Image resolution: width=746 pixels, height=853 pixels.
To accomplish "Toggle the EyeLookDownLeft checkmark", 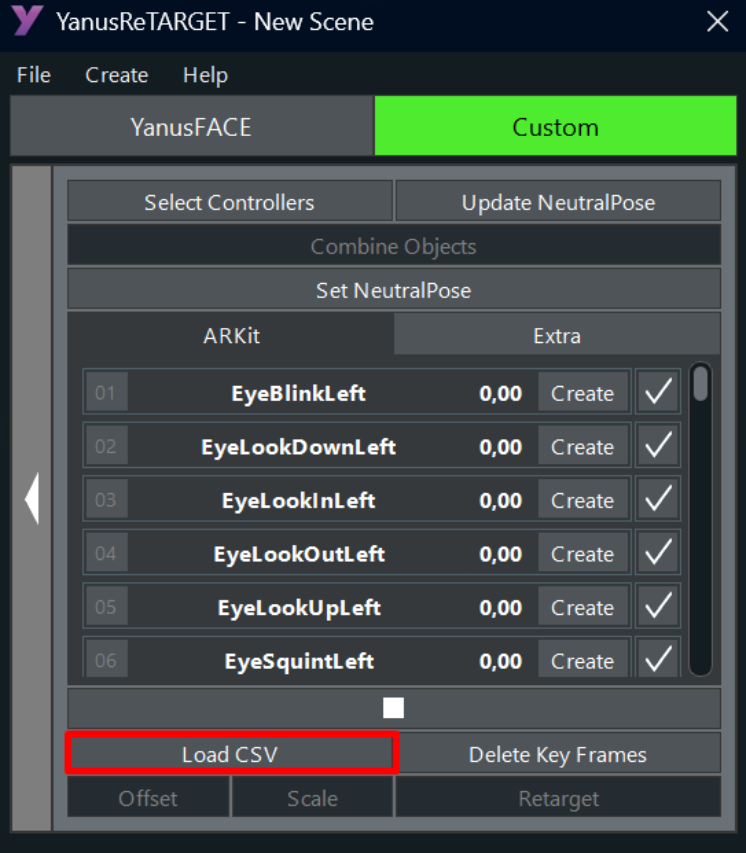I will click(x=658, y=445).
